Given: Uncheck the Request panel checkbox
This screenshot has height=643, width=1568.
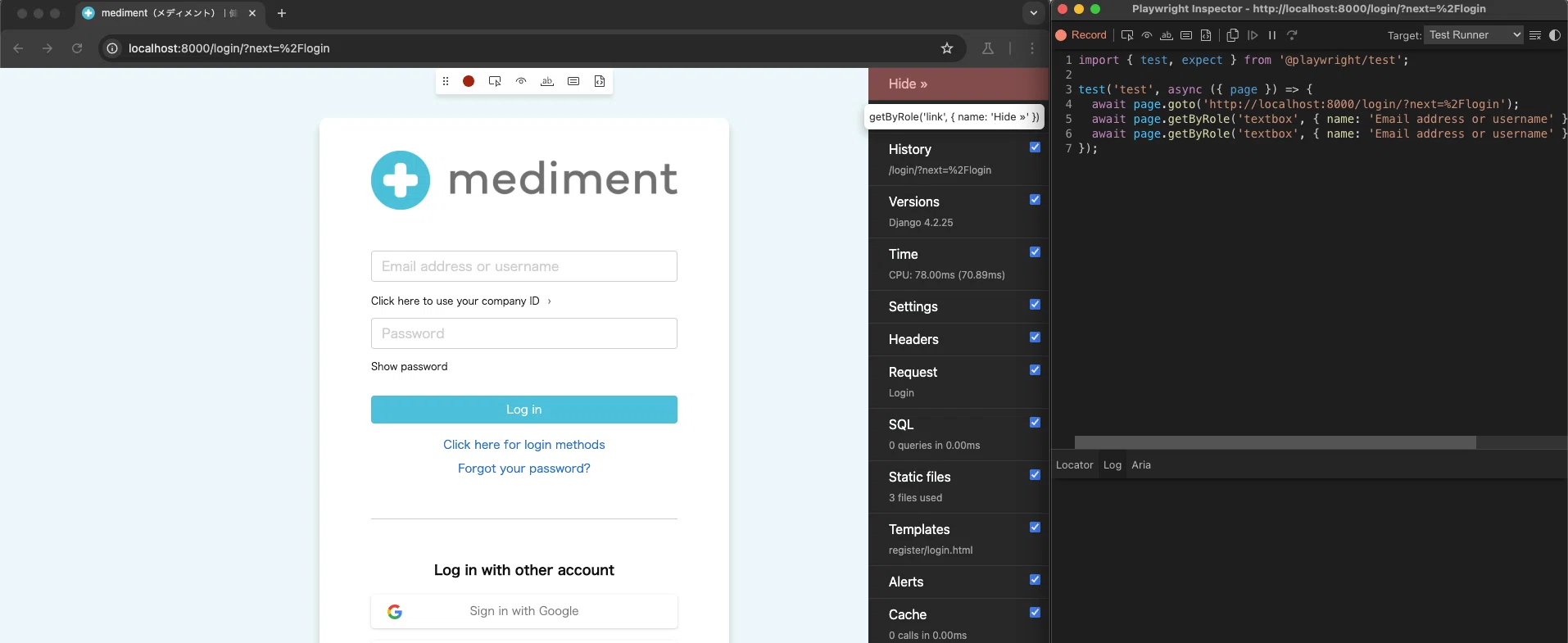Looking at the screenshot, I should pos(1035,370).
